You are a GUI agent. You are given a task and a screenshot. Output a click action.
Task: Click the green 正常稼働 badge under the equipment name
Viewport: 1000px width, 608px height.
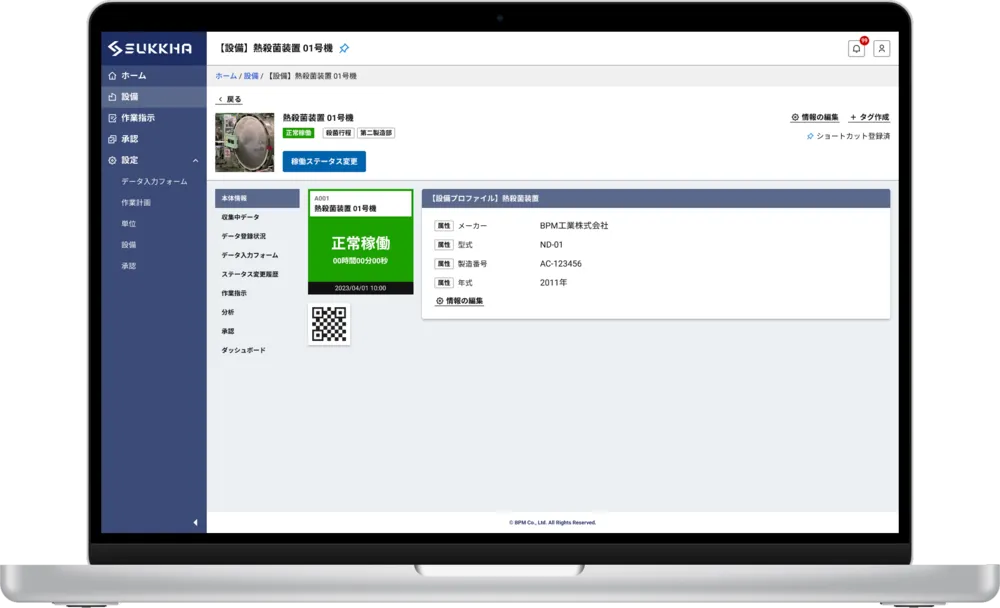click(x=298, y=133)
